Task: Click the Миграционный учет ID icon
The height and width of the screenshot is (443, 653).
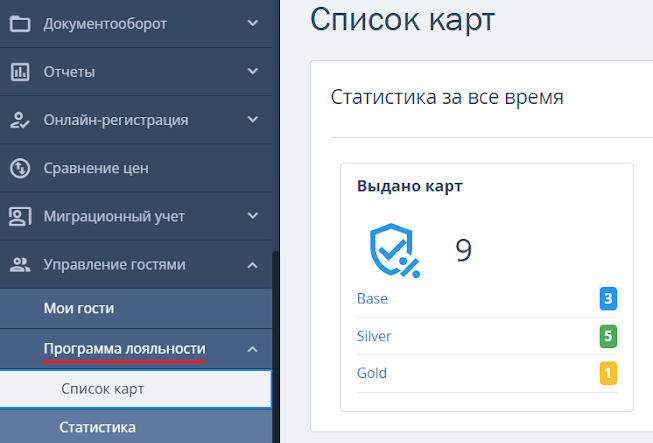Action: coord(20,216)
